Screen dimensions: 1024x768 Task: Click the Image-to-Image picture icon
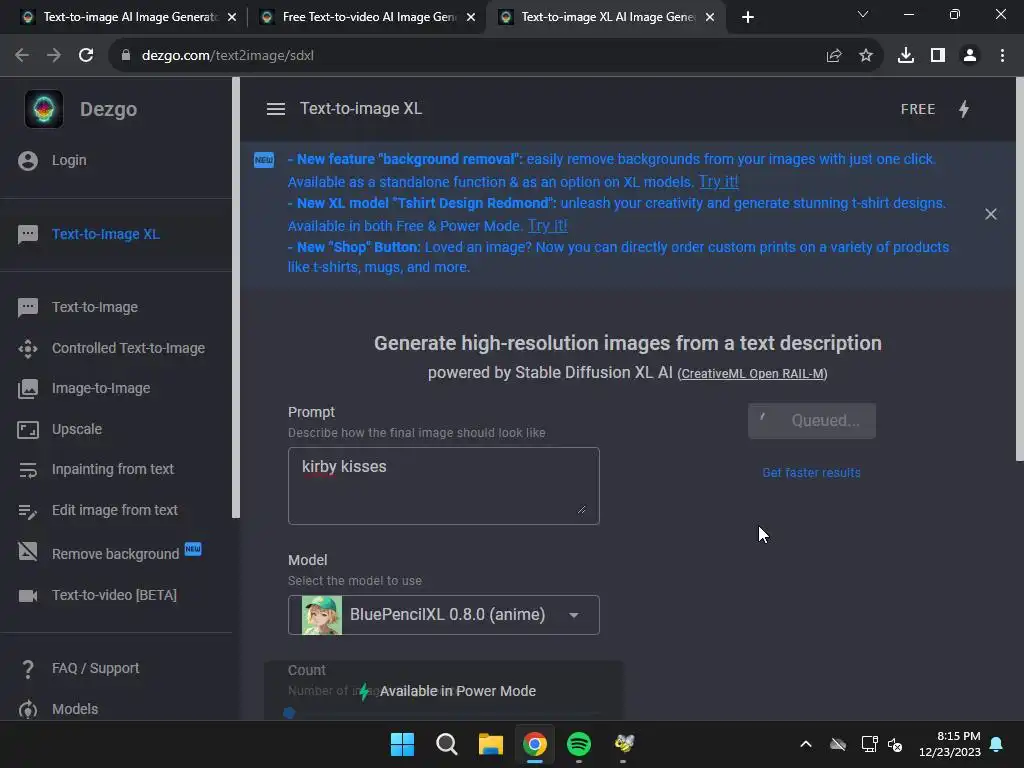tap(28, 389)
